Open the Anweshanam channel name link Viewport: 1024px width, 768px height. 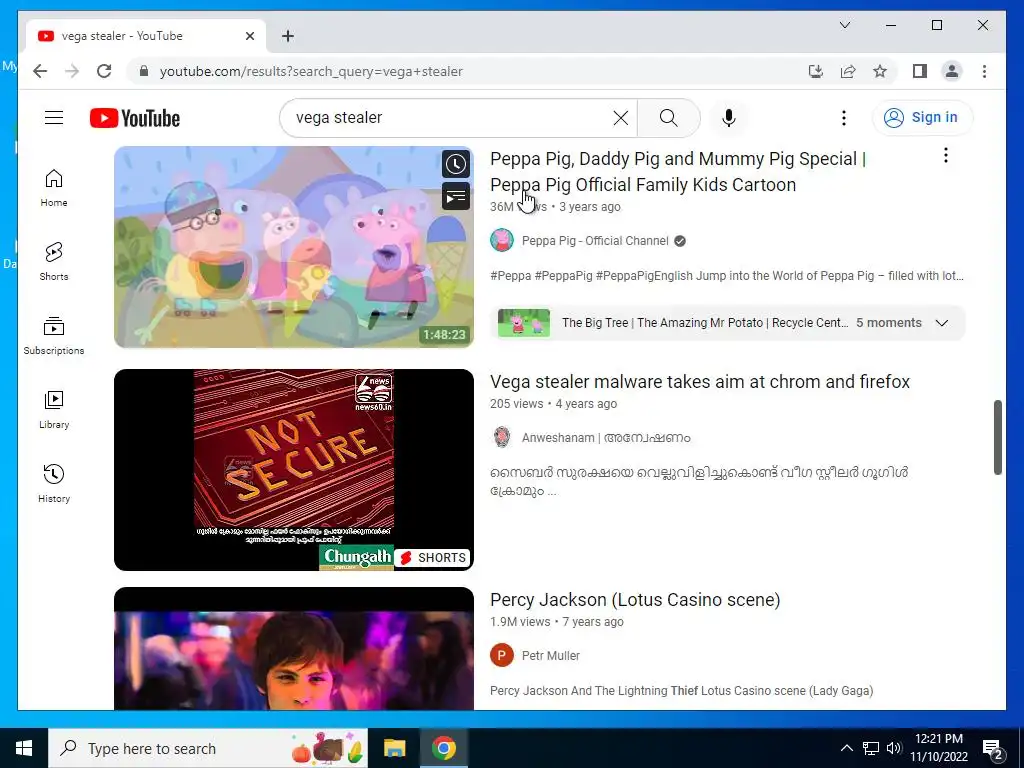605,438
